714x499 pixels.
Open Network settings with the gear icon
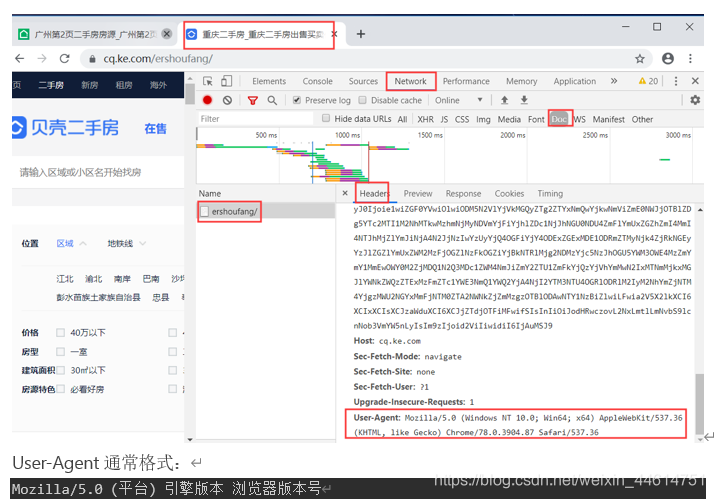(x=695, y=100)
